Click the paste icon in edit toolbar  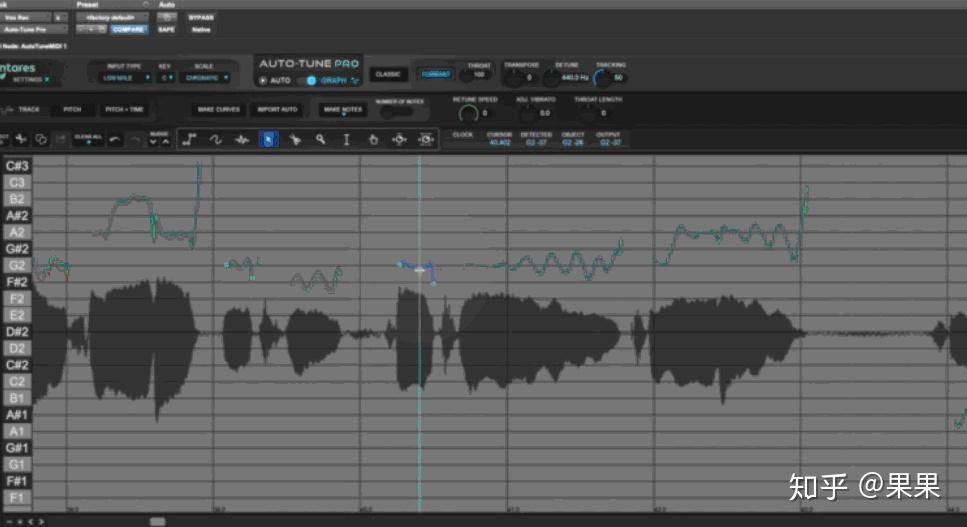tap(60, 139)
